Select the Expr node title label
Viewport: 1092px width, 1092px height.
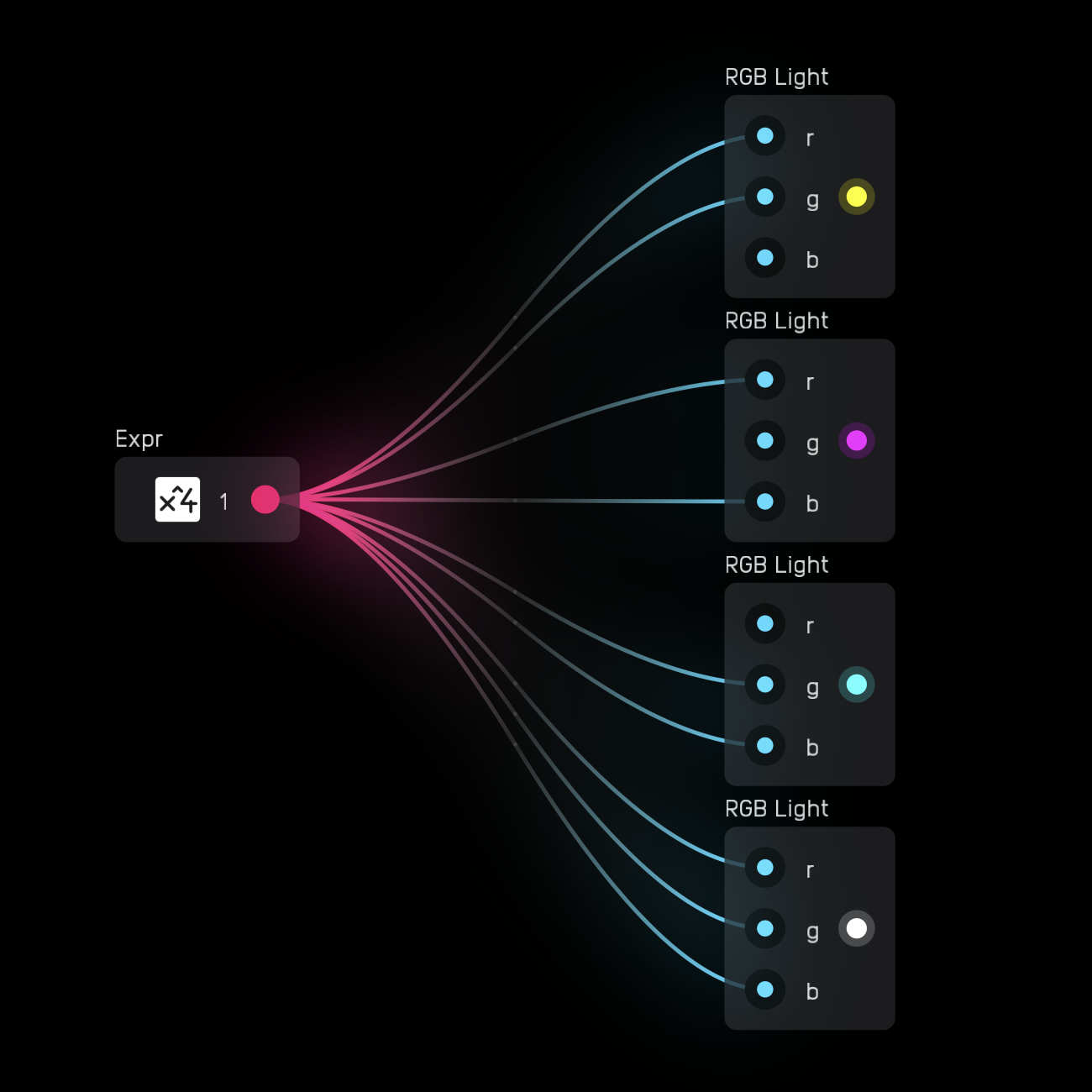coord(139,439)
